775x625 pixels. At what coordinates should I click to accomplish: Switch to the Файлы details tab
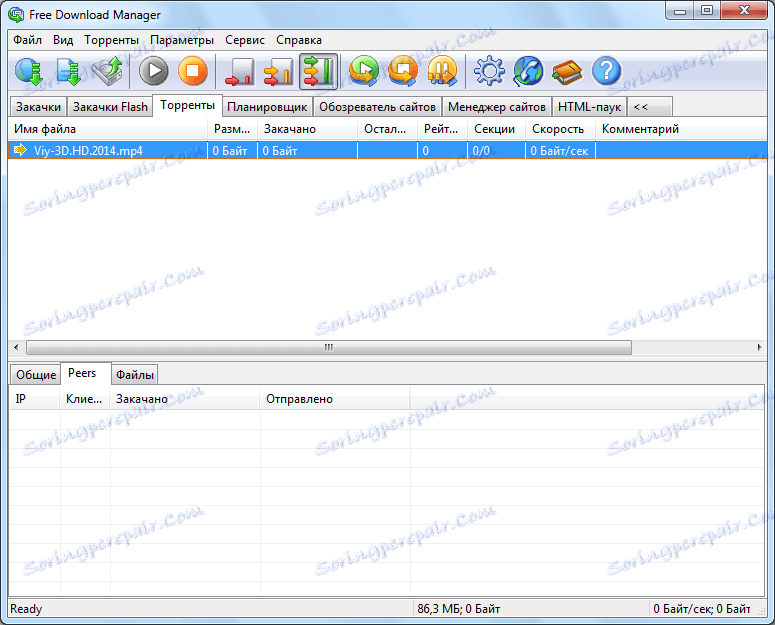tap(134, 375)
